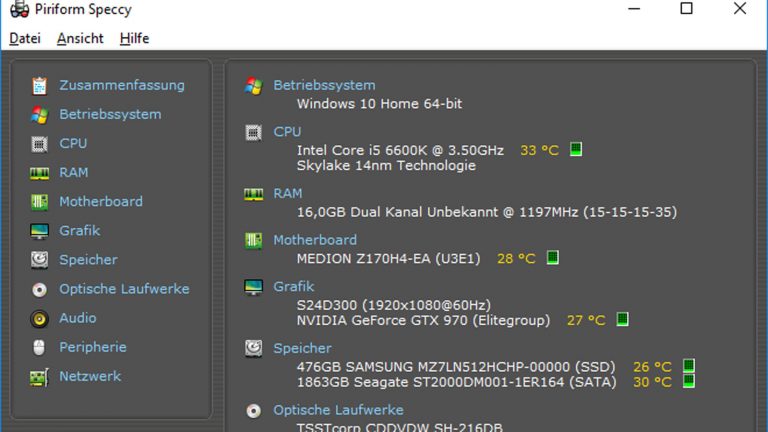The height and width of the screenshot is (432, 768).
Task: Open the Ansicht menu
Action: (80, 38)
